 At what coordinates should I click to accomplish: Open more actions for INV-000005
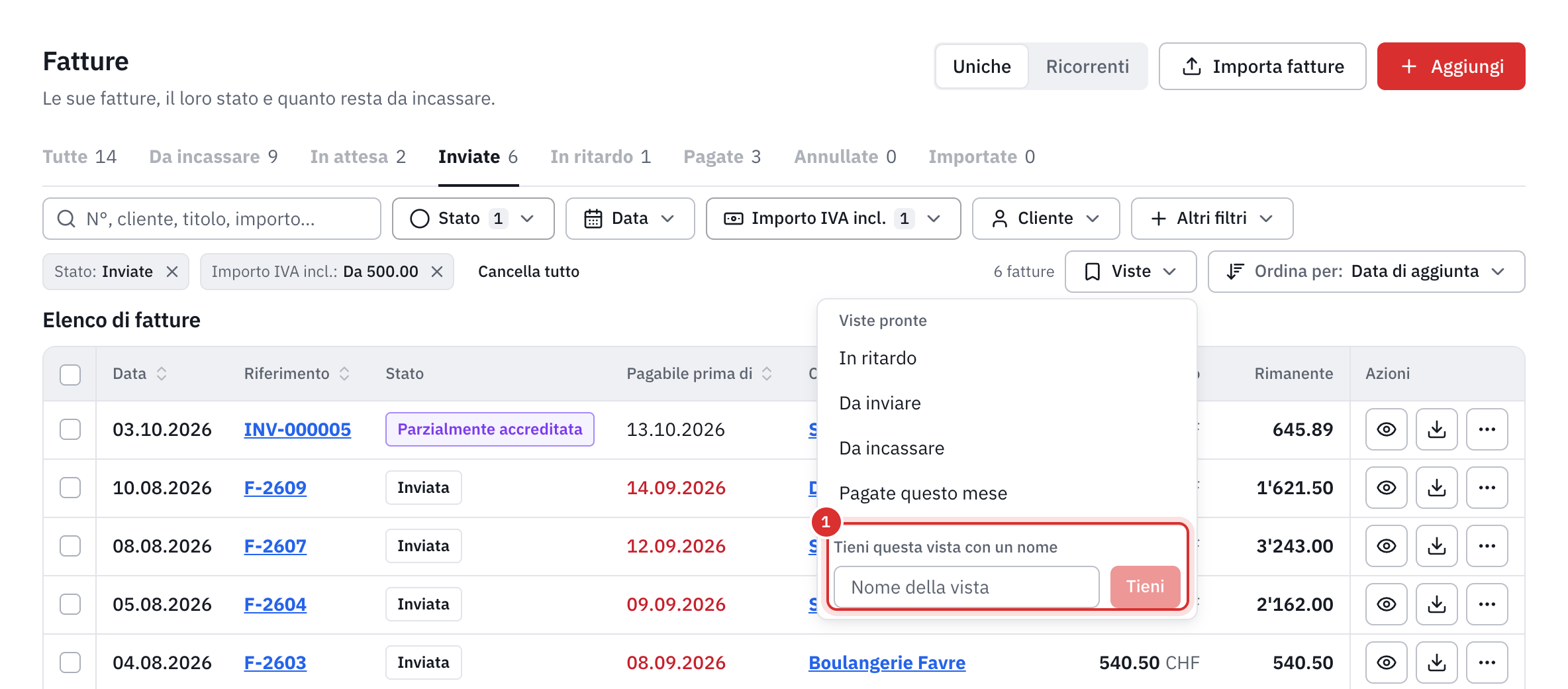1487,429
